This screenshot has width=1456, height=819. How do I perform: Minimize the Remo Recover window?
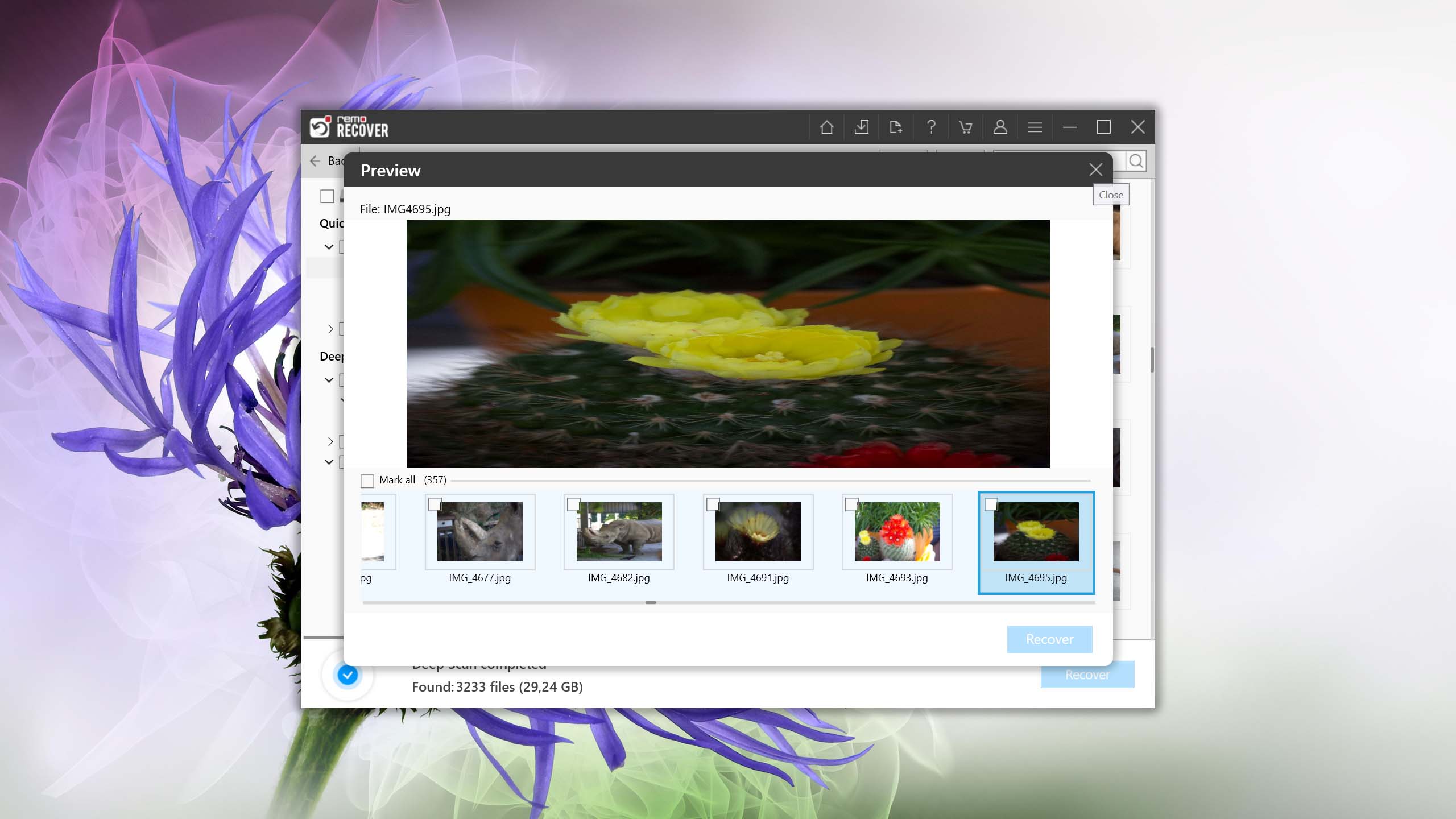[x=1070, y=127]
